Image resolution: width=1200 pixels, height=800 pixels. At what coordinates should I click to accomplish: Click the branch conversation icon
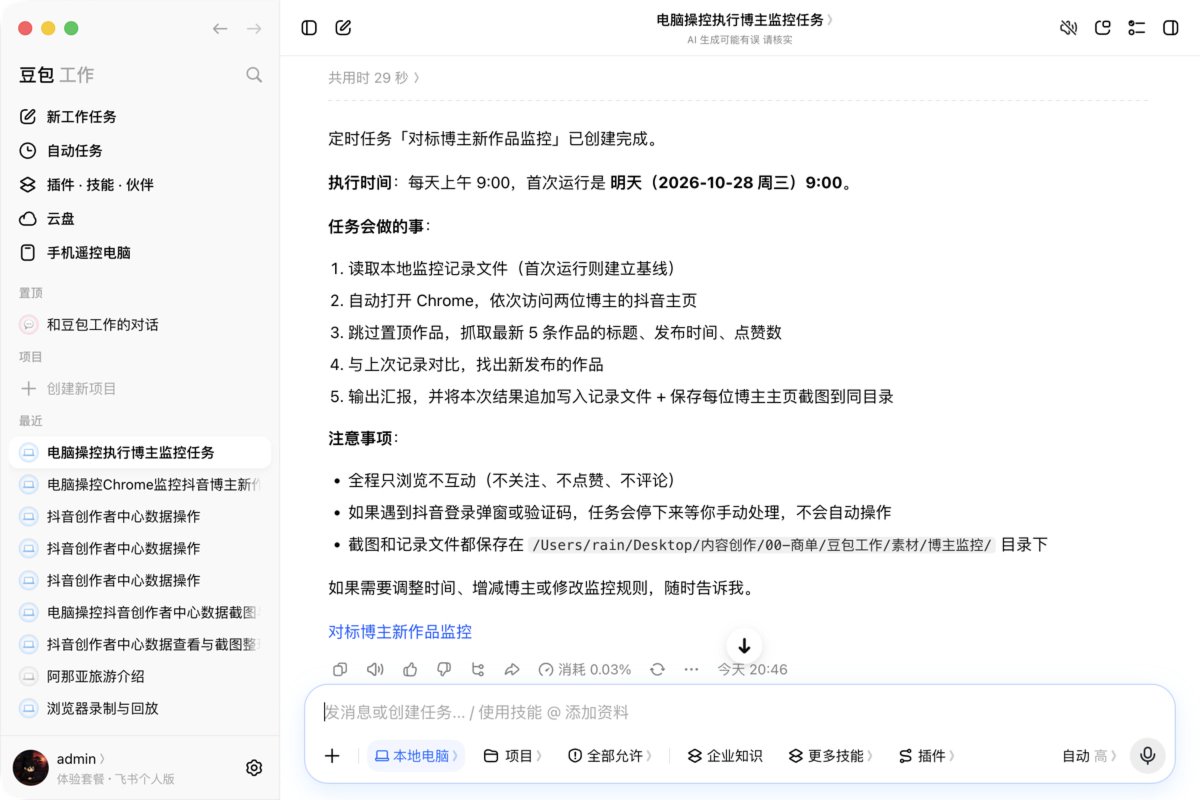point(478,669)
